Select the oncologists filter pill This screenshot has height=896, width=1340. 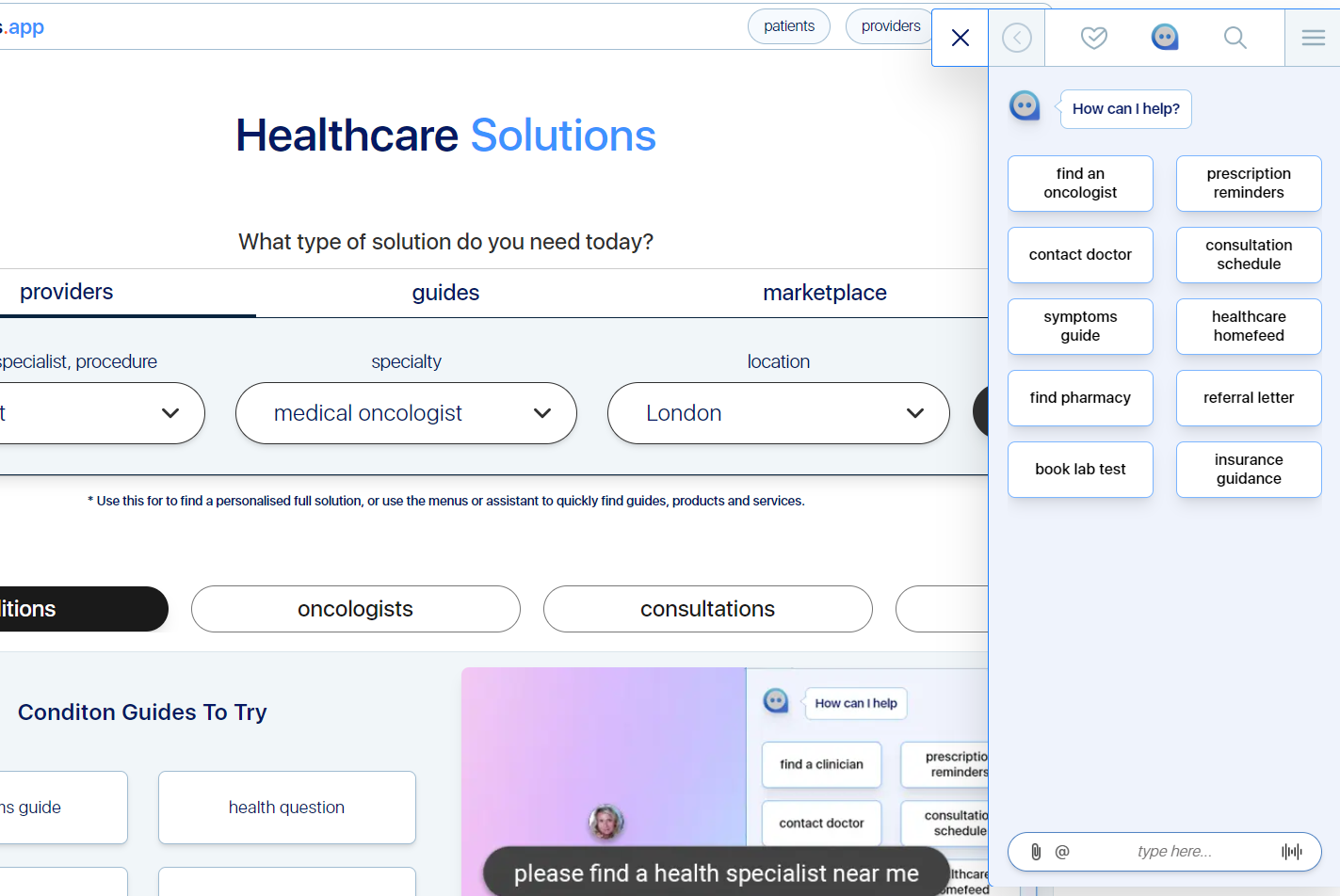356,609
